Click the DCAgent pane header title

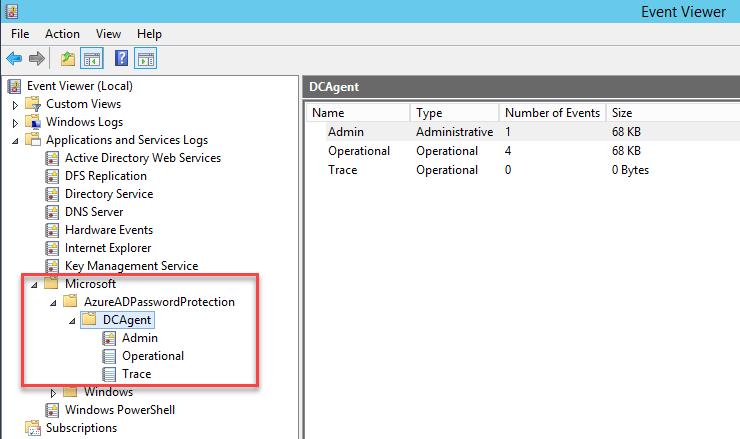click(334, 87)
